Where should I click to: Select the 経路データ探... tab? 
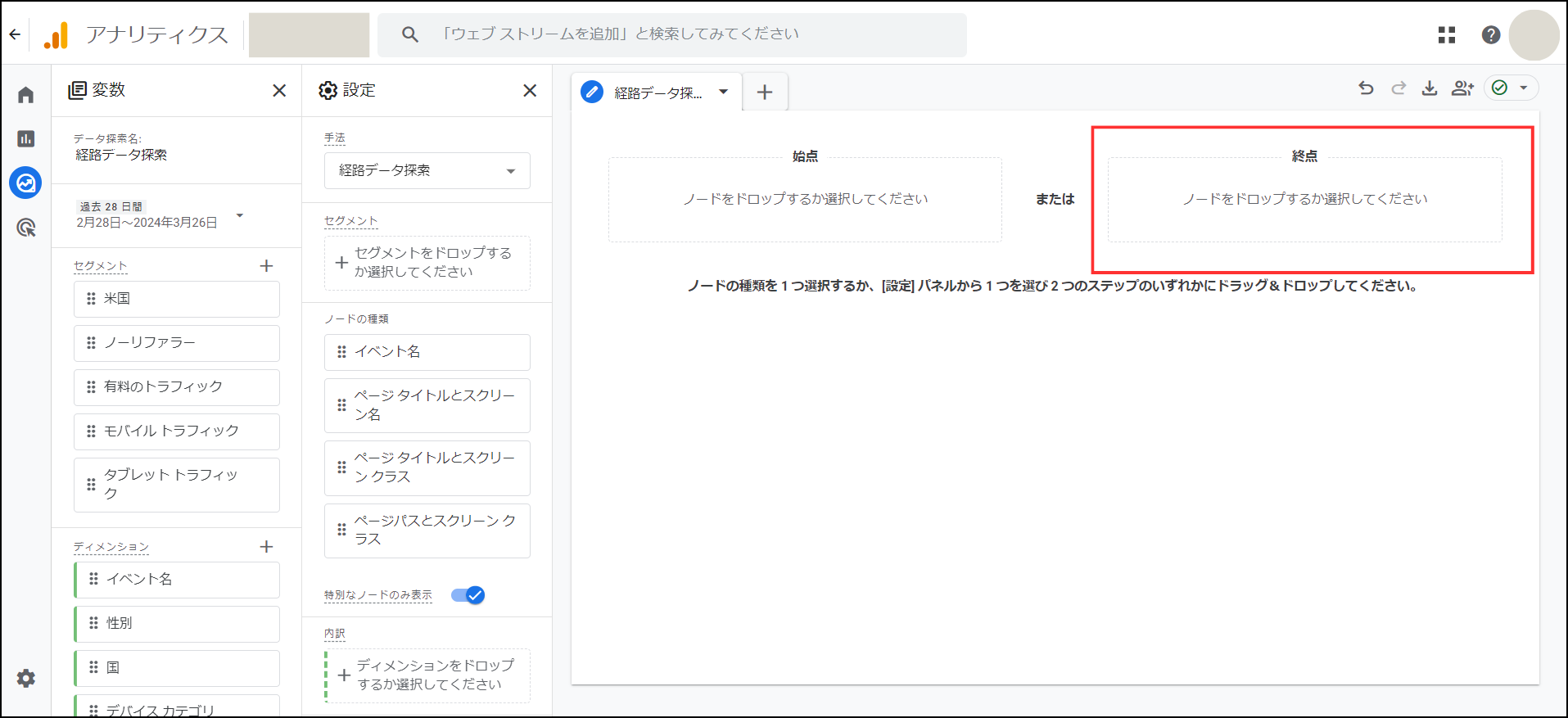click(657, 93)
